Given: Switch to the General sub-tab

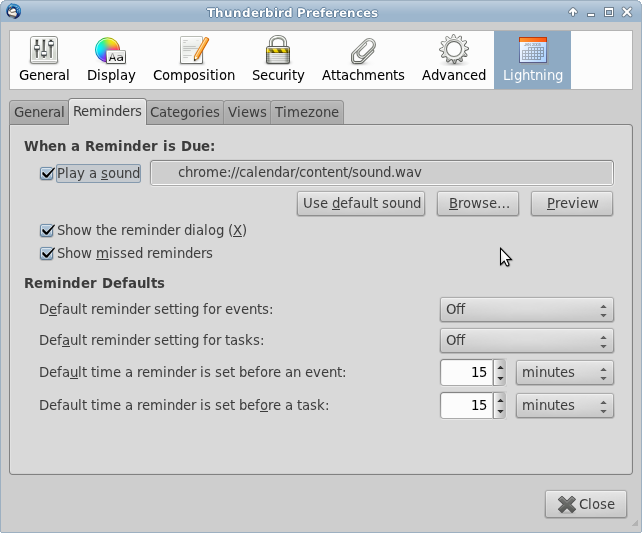Looking at the screenshot, I should point(39,112).
